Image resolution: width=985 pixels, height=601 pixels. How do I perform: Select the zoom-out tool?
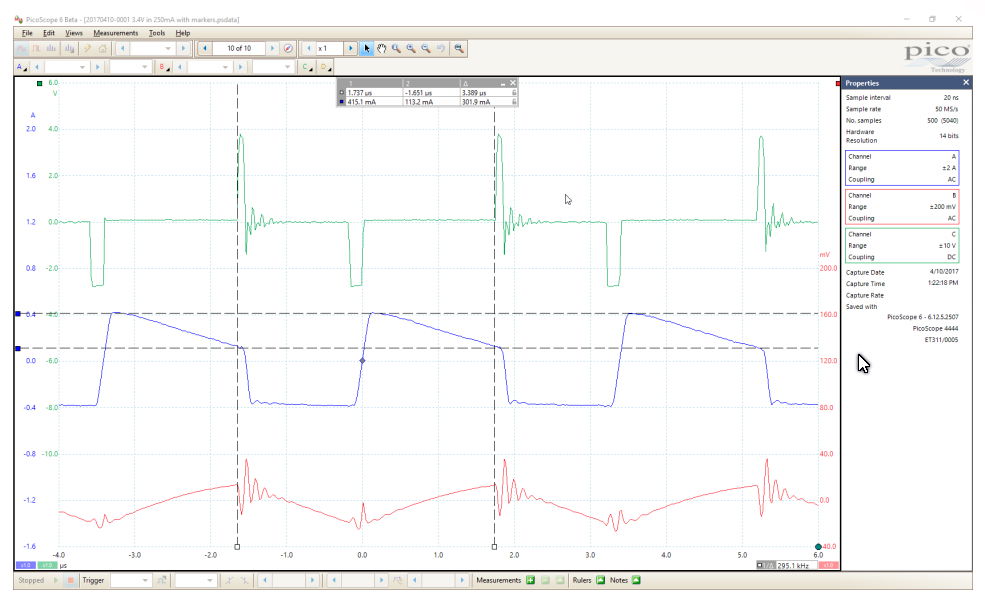[x=426, y=48]
